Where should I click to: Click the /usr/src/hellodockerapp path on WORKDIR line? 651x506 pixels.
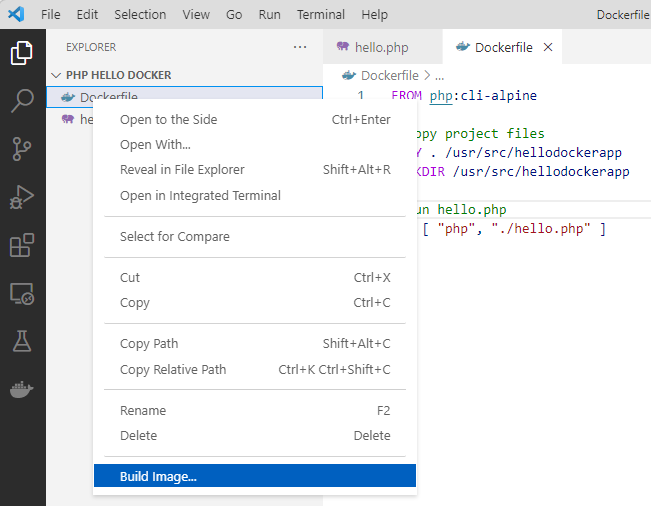[x=541, y=171]
